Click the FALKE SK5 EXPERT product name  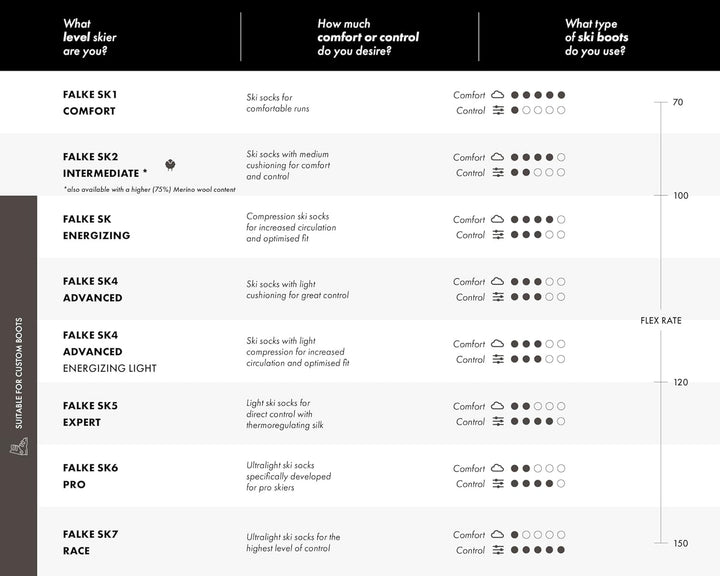[90, 414]
